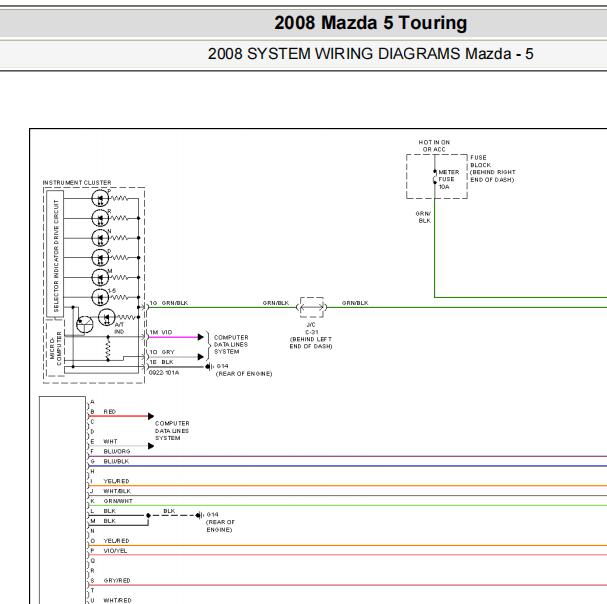Click YEL/RED wire label at pin I
The width and height of the screenshot is (607, 604).
[x=117, y=481]
